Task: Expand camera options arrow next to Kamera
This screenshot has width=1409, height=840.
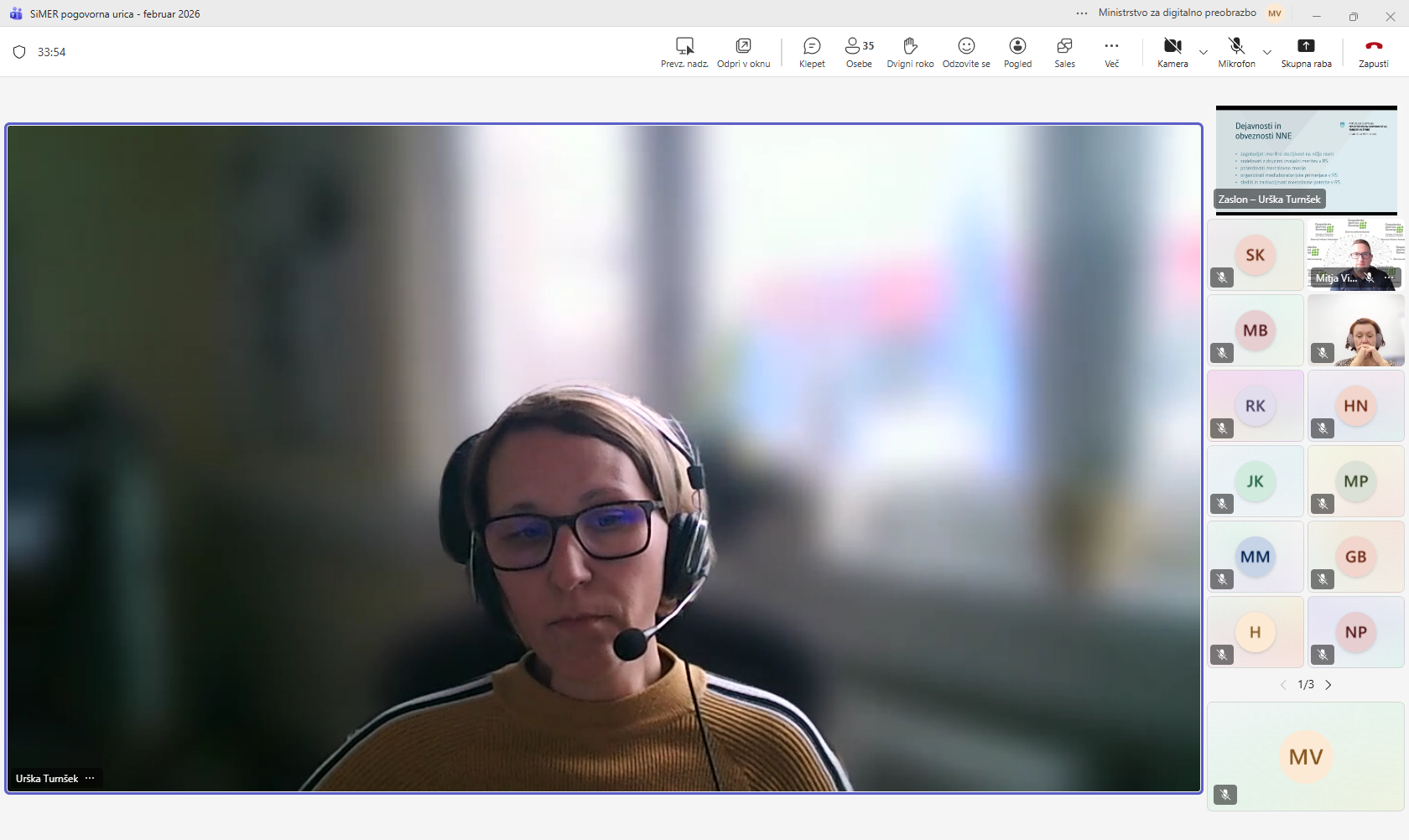Action: click(x=1204, y=52)
